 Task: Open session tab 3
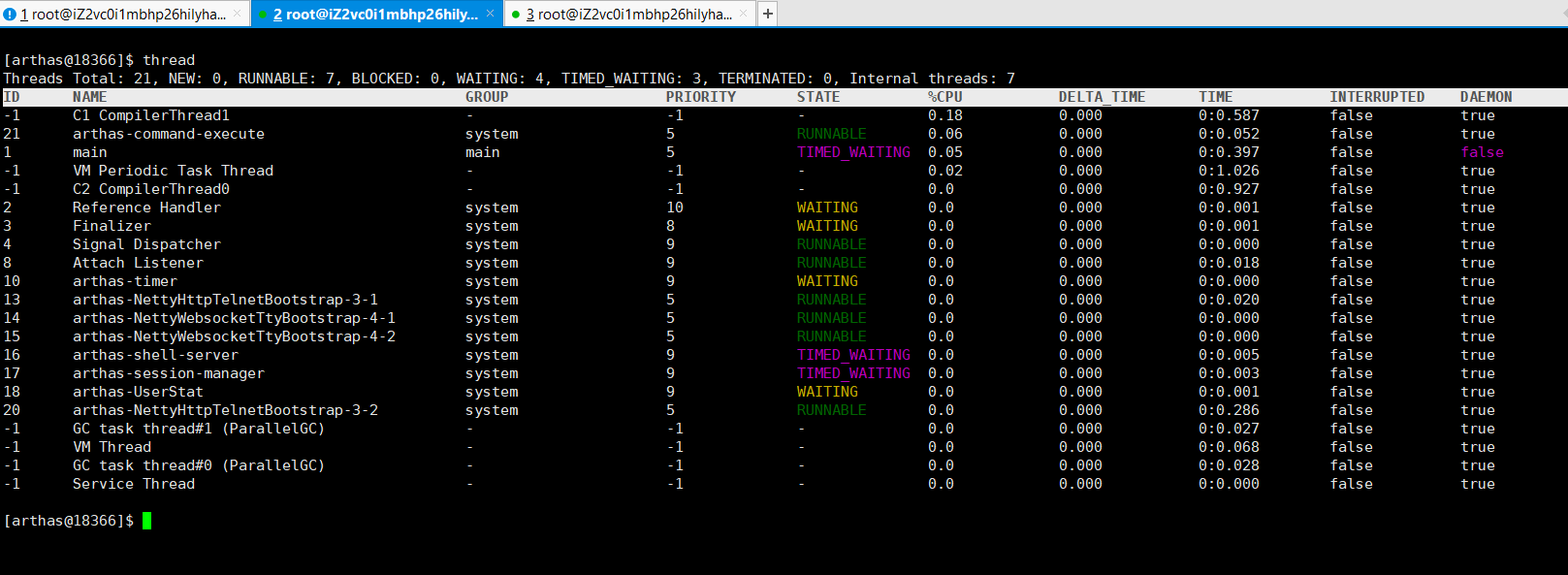click(x=629, y=14)
